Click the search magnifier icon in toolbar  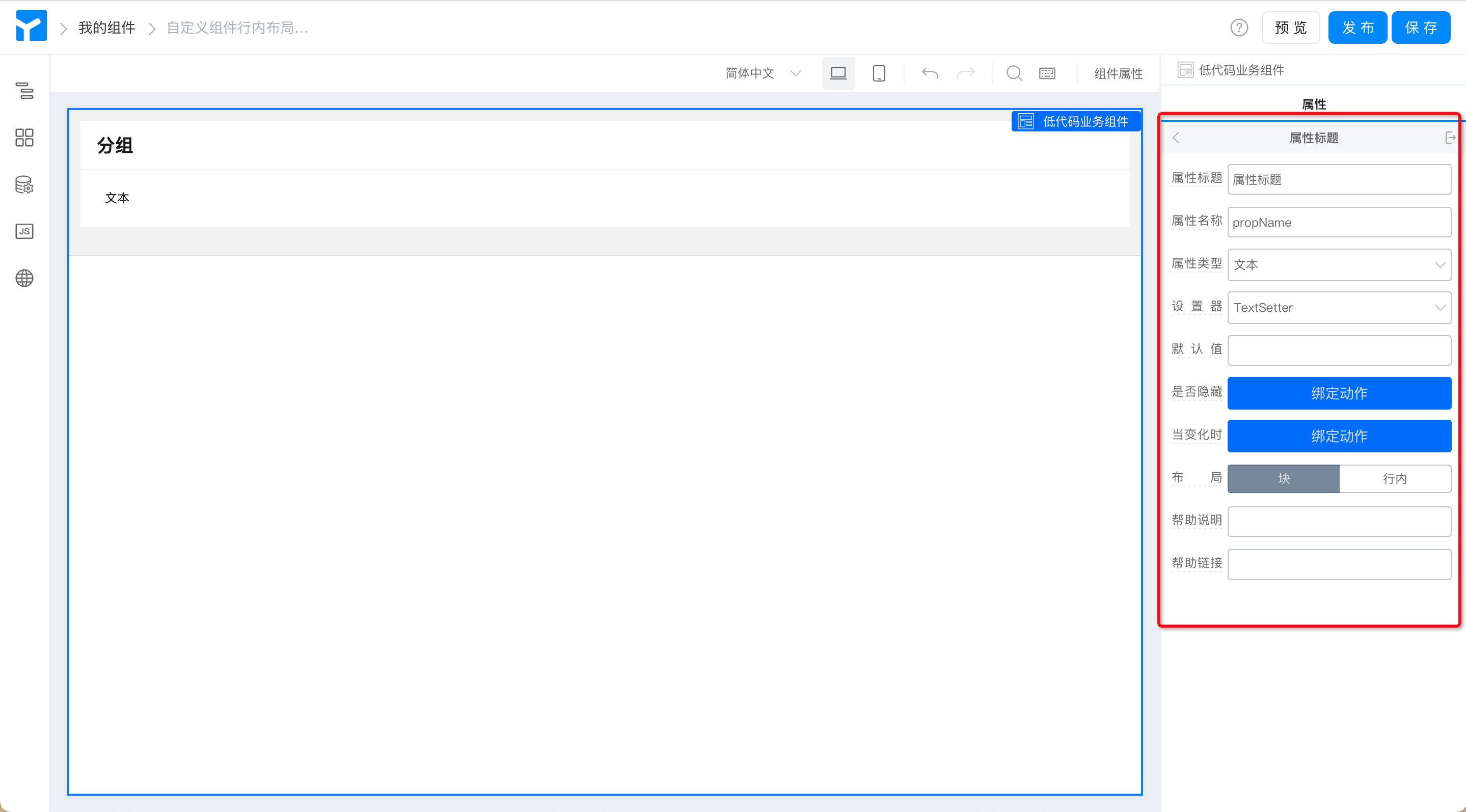(1014, 73)
